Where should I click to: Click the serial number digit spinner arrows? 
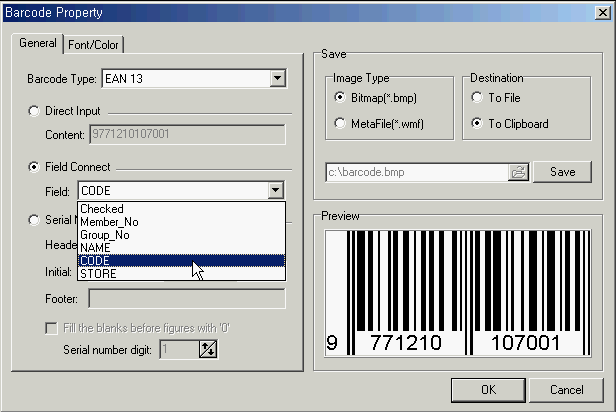pyautogui.click(x=208, y=349)
